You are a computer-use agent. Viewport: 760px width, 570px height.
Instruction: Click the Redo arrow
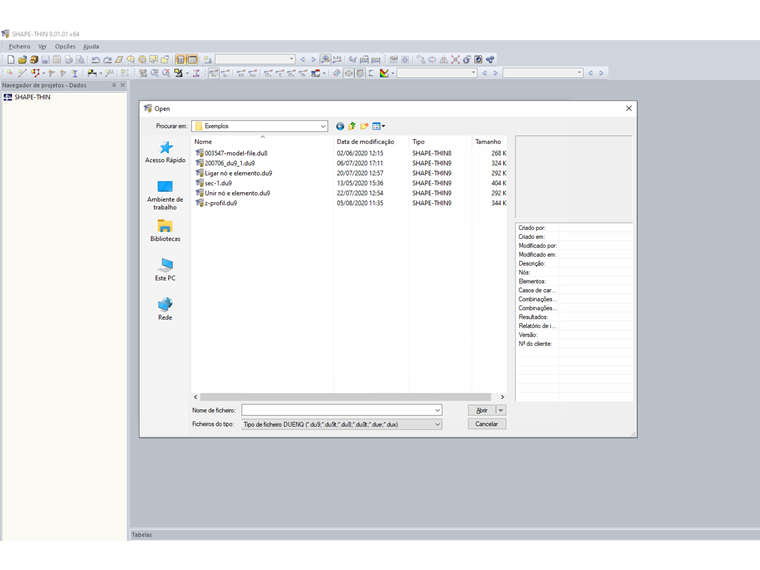107,60
